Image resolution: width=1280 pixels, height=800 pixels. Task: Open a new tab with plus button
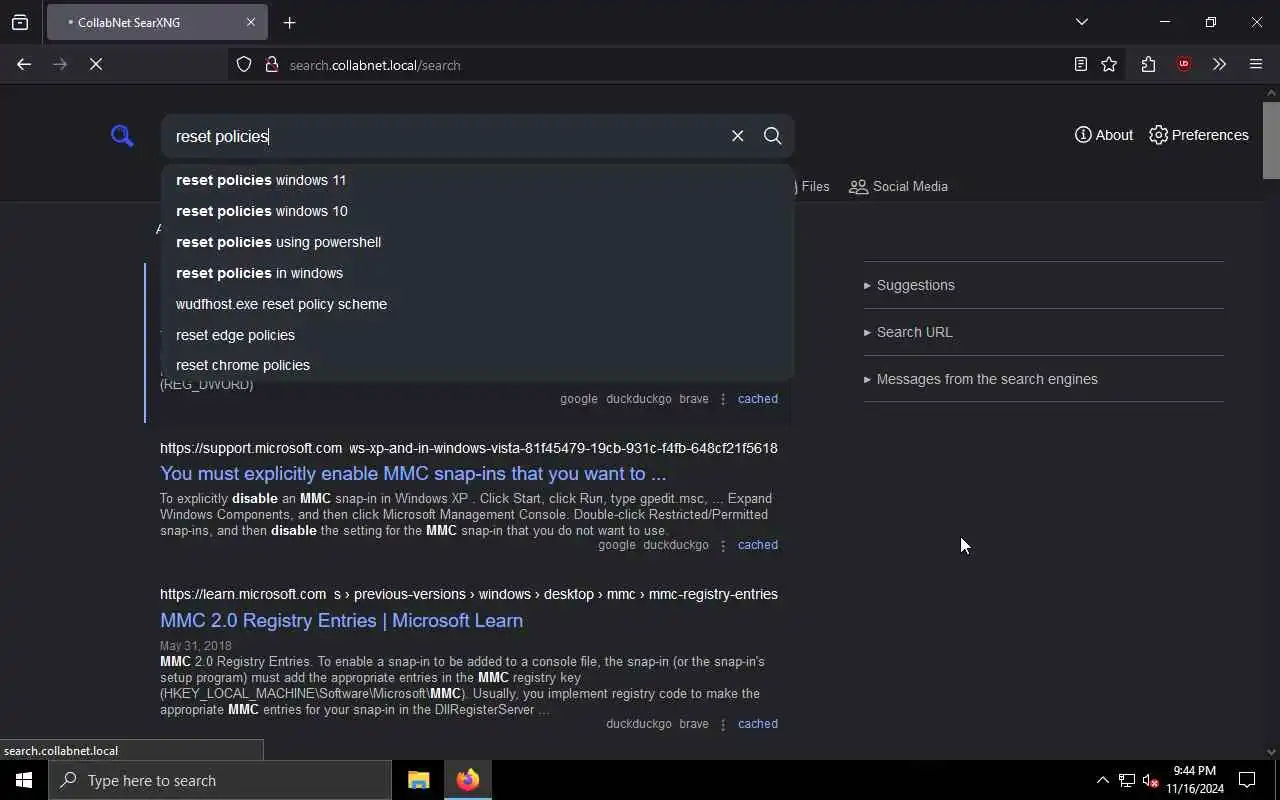point(290,22)
